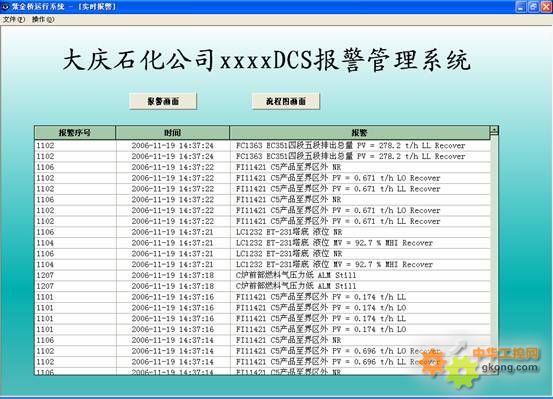Image resolution: width=553 pixels, height=399 pixels.
Task: Sort by the 报警序号 column header
Action: click(75, 133)
